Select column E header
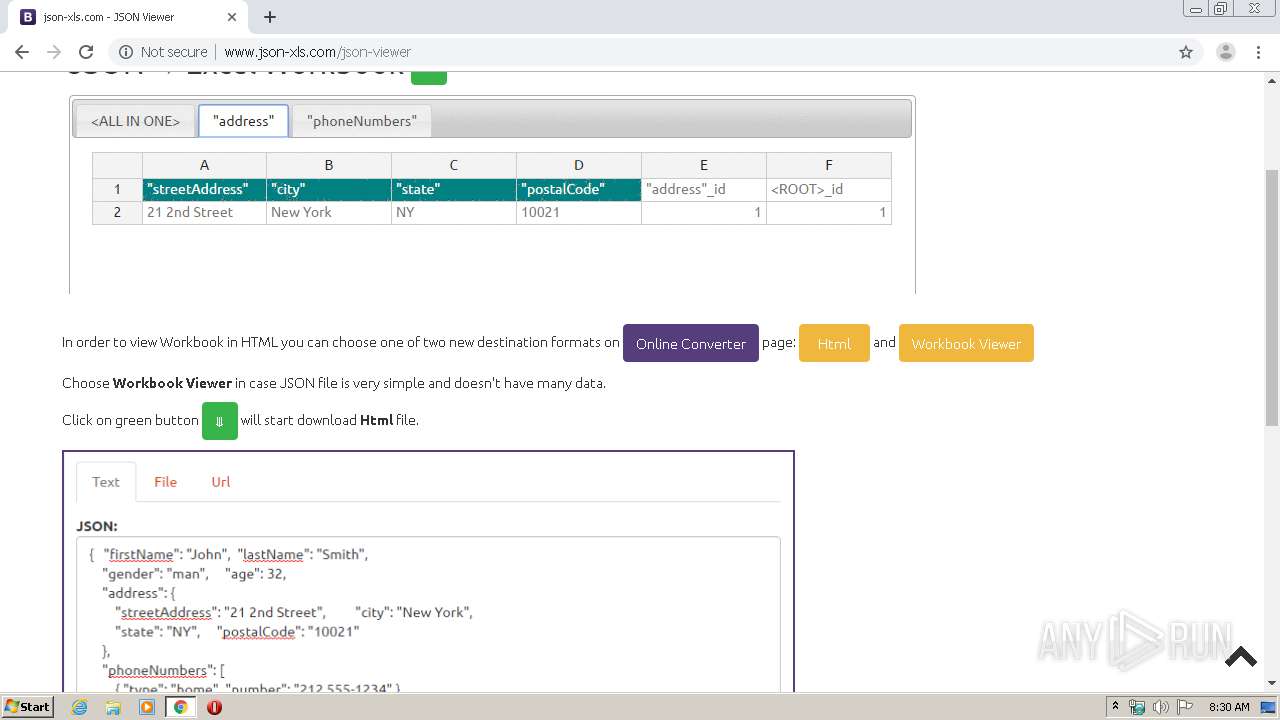 click(704, 165)
